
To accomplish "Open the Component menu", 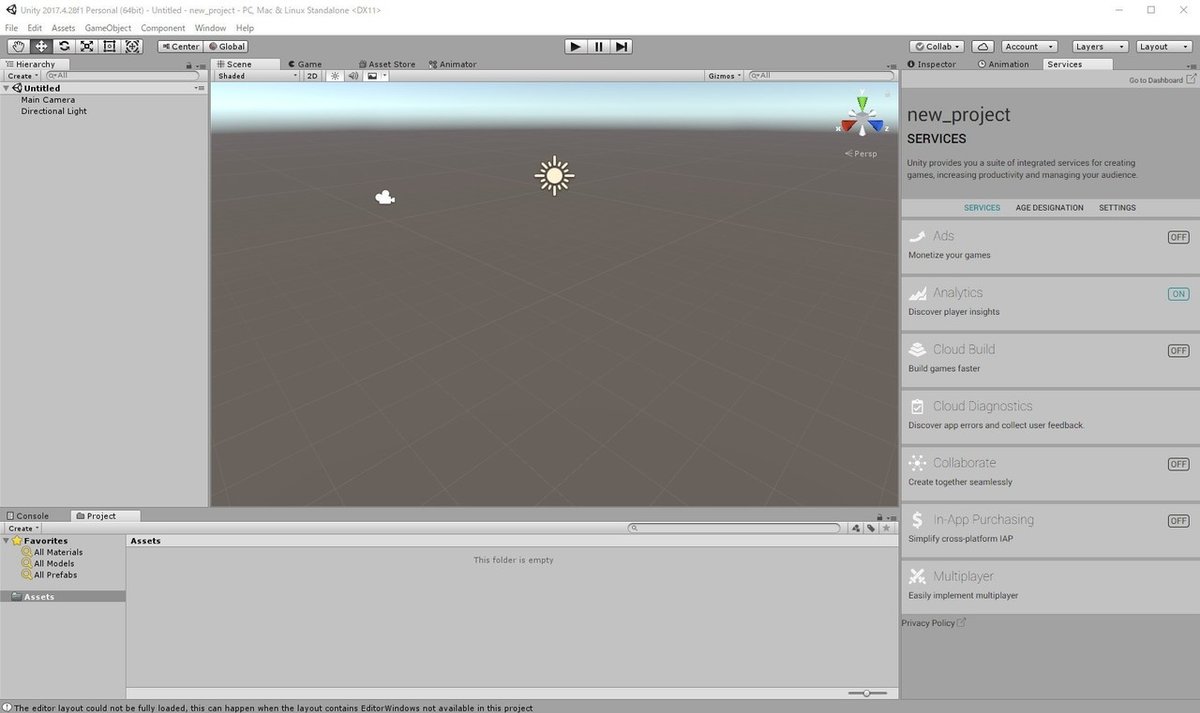I will pyautogui.click(x=163, y=28).
